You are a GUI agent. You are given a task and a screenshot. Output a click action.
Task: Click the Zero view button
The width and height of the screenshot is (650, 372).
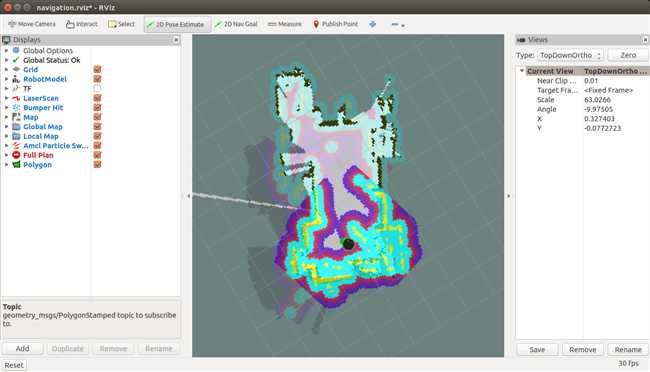(x=628, y=55)
